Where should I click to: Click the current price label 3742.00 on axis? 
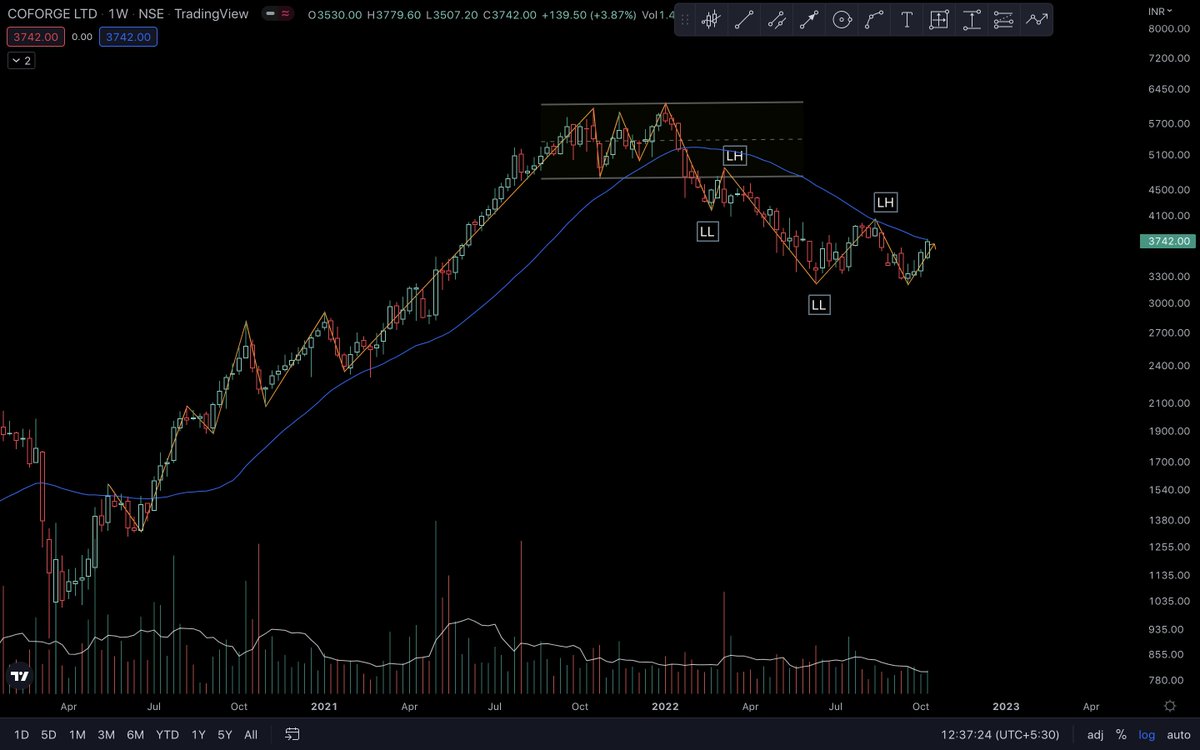pyautogui.click(x=1167, y=241)
